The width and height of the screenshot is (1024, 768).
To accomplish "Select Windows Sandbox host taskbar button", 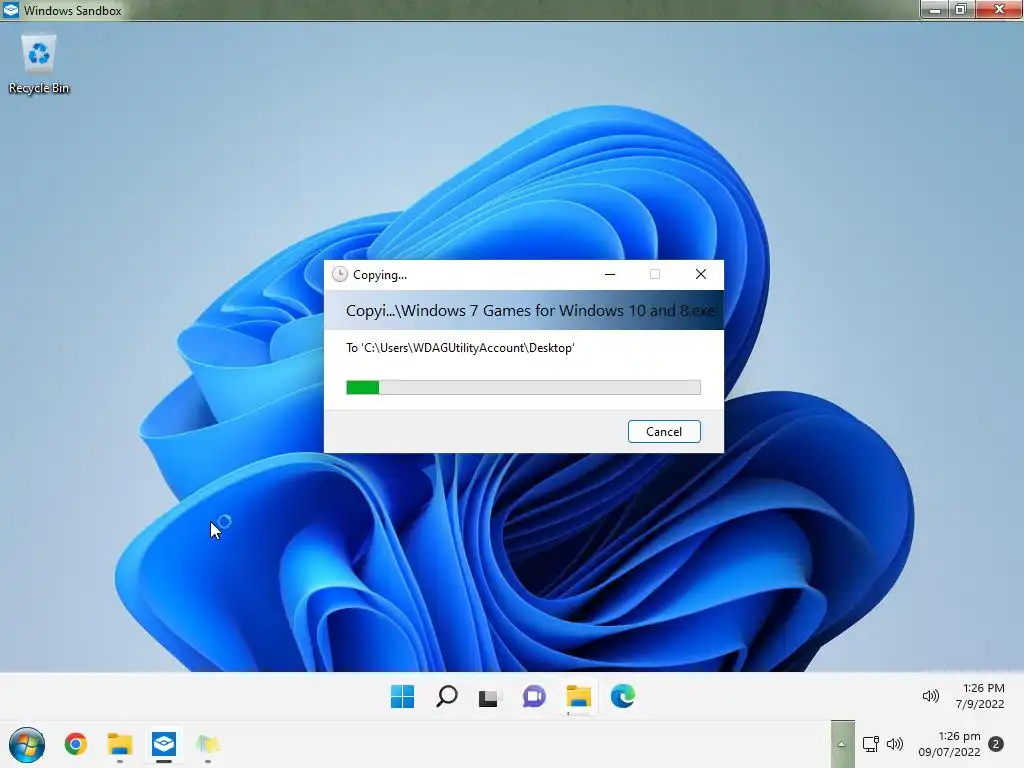I will [164, 744].
